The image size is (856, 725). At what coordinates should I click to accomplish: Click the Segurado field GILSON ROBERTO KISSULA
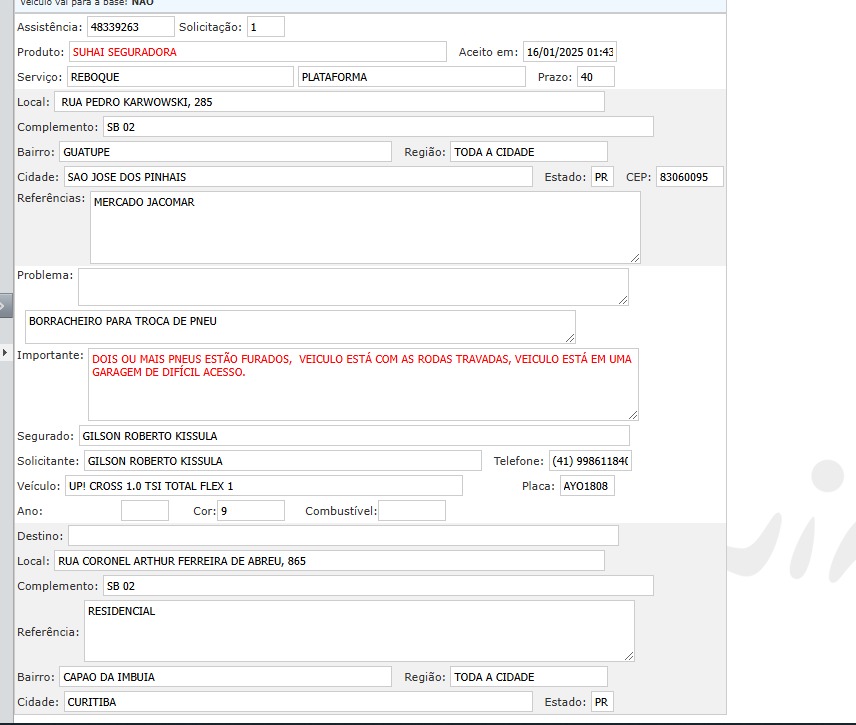[354, 436]
